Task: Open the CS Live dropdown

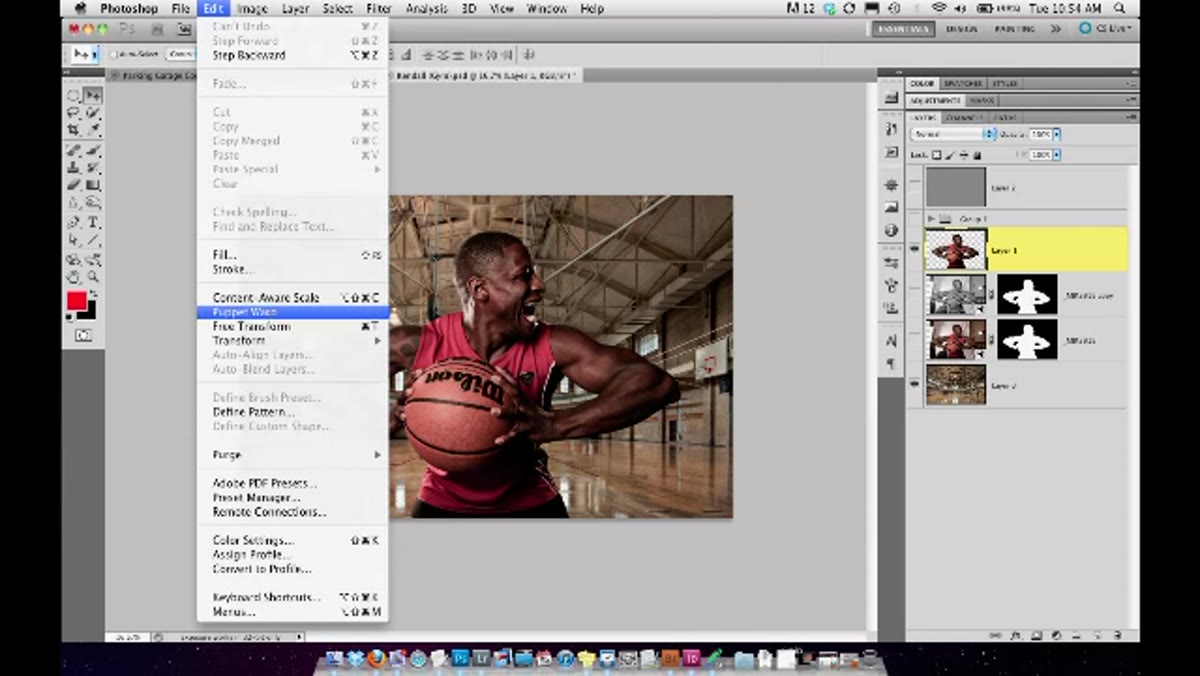Action: [x=1105, y=29]
